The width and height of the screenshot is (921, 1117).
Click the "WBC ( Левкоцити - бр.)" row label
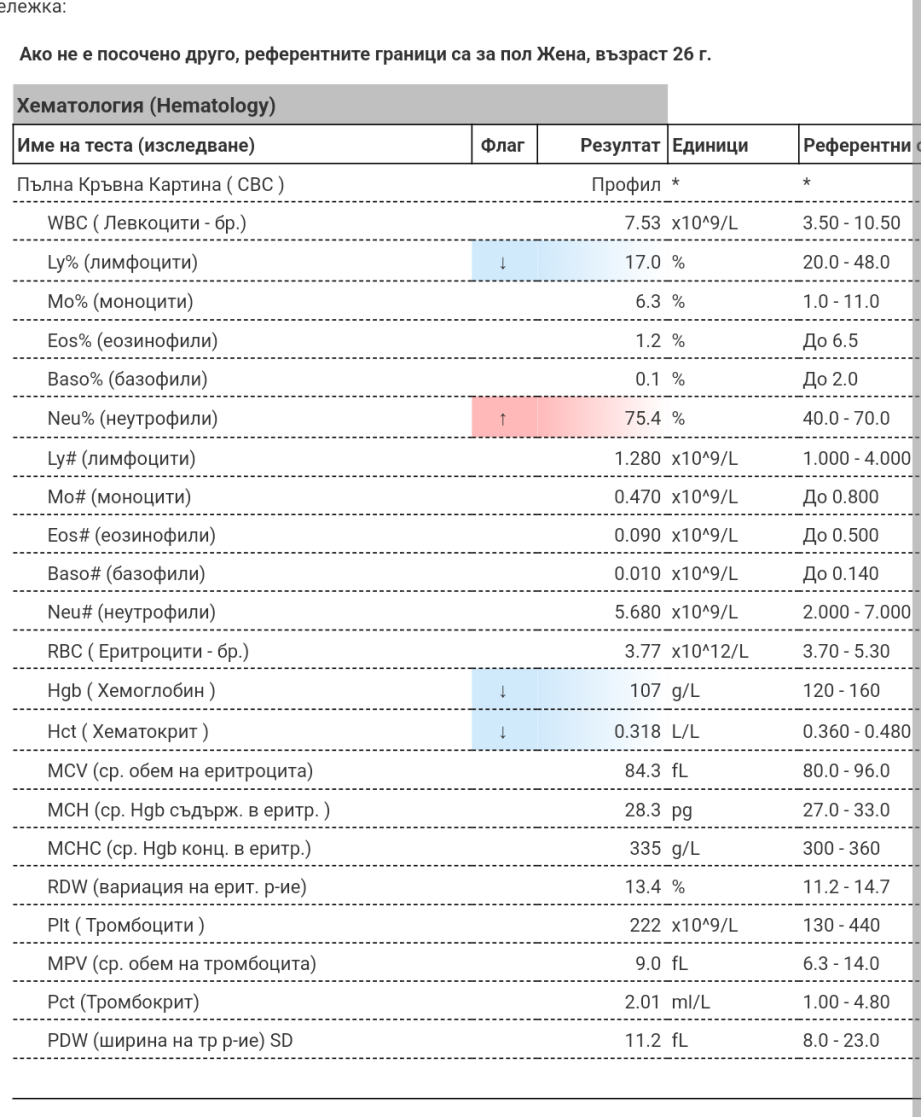pos(147,224)
